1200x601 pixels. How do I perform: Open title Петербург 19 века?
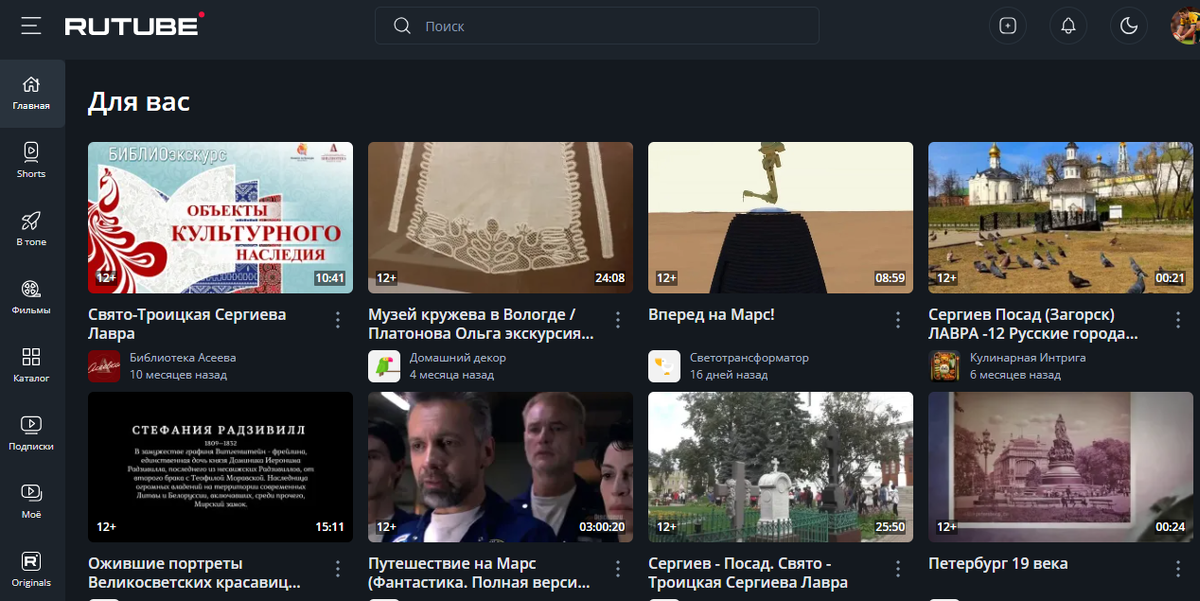pos(998,563)
